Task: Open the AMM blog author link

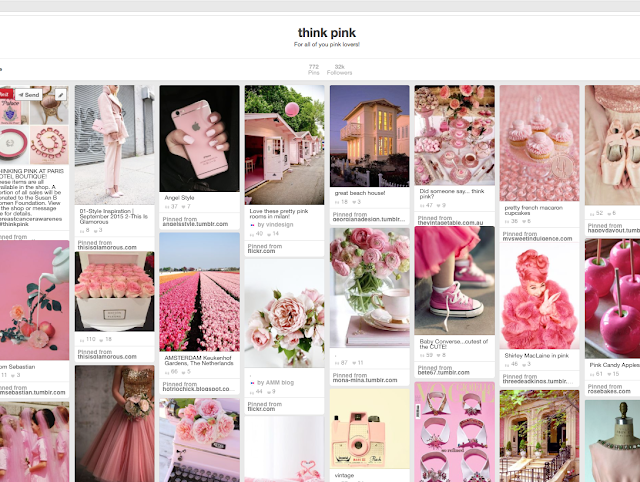Action: pyautogui.click(x=276, y=383)
